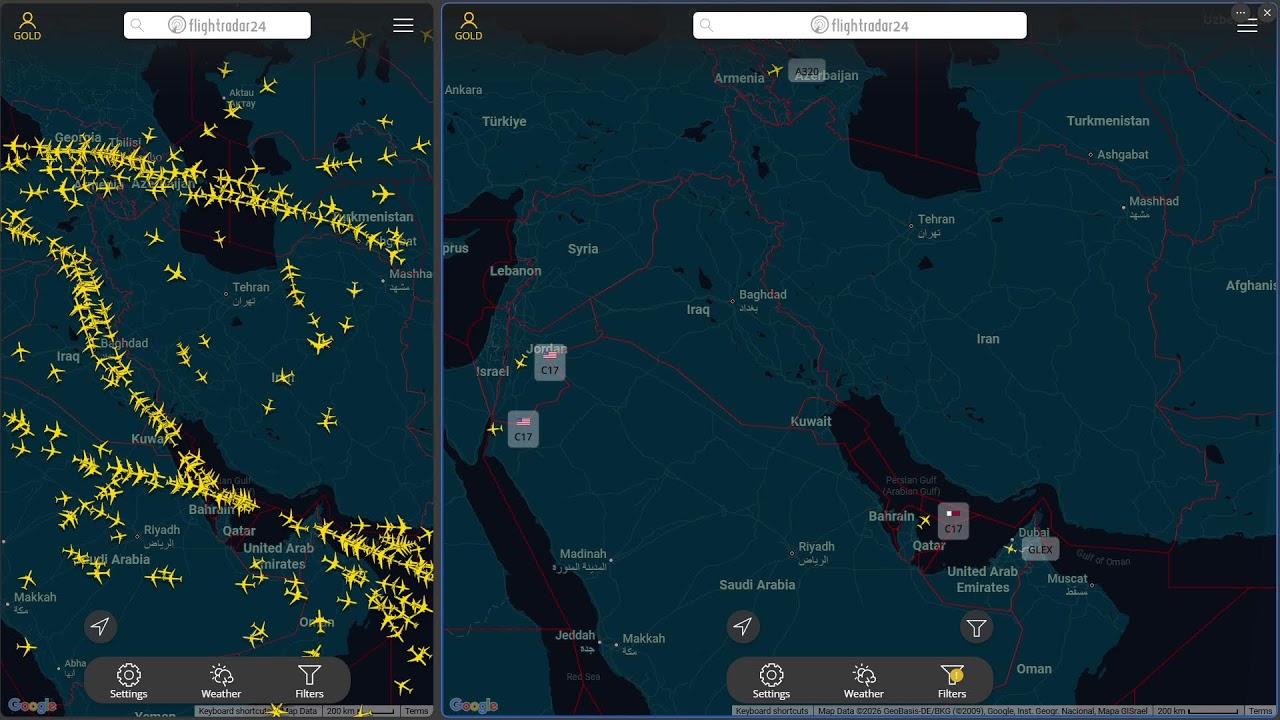Click Tehran label in left map

251,287
